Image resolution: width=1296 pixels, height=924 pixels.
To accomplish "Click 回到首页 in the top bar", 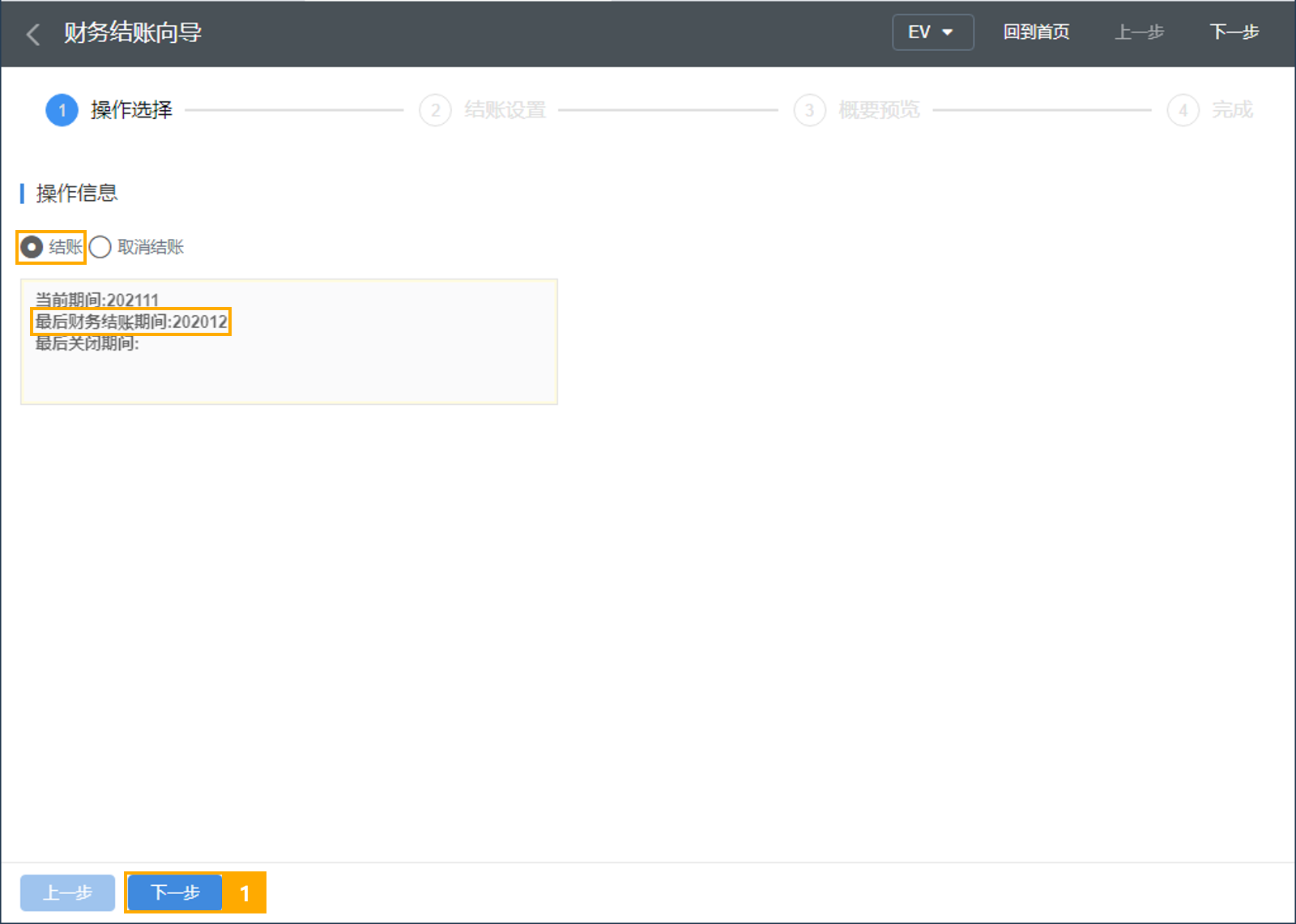I will tap(1036, 32).
